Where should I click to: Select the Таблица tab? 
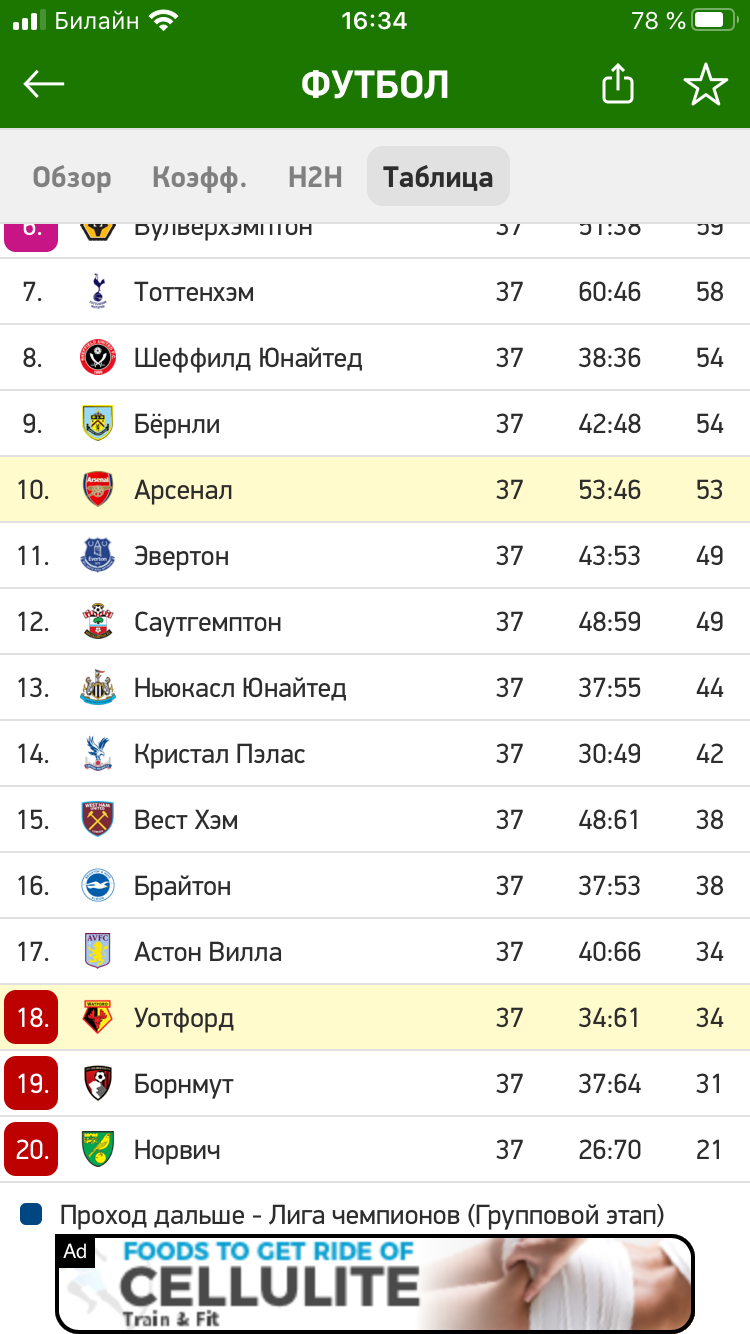438,177
